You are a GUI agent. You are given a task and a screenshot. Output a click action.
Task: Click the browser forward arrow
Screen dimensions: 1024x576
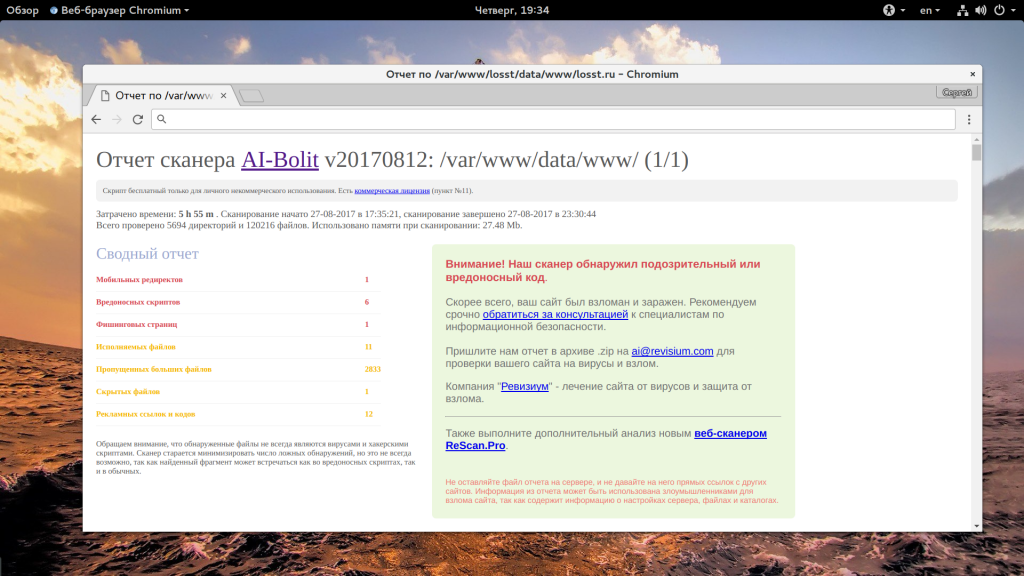[x=117, y=119]
